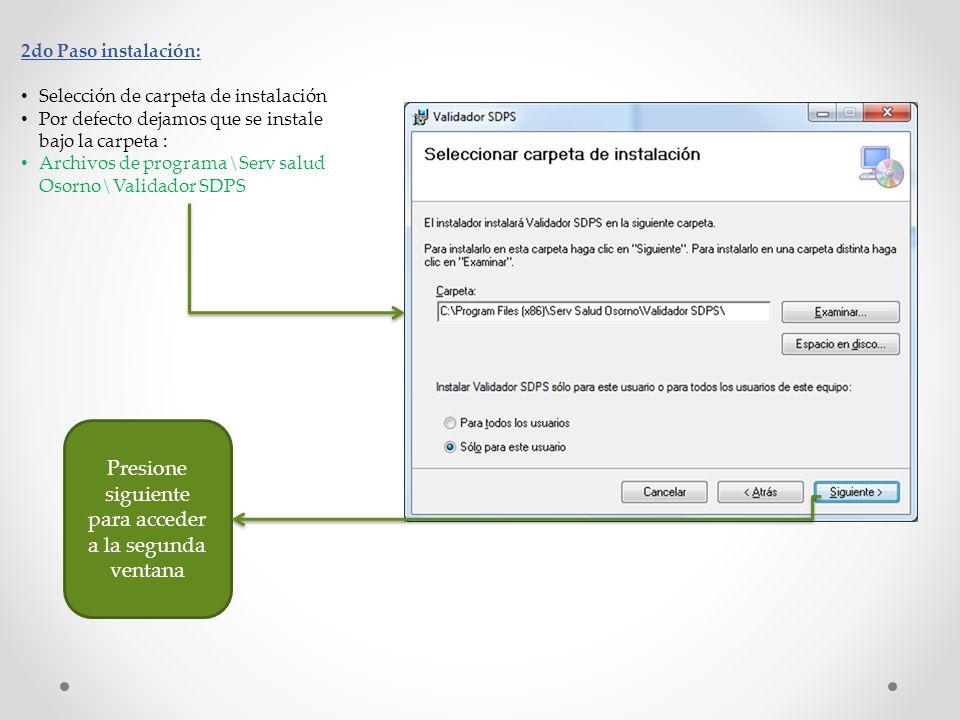Click the computer and disc installer icon
The image size is (960, 720).
coord(881,167)
